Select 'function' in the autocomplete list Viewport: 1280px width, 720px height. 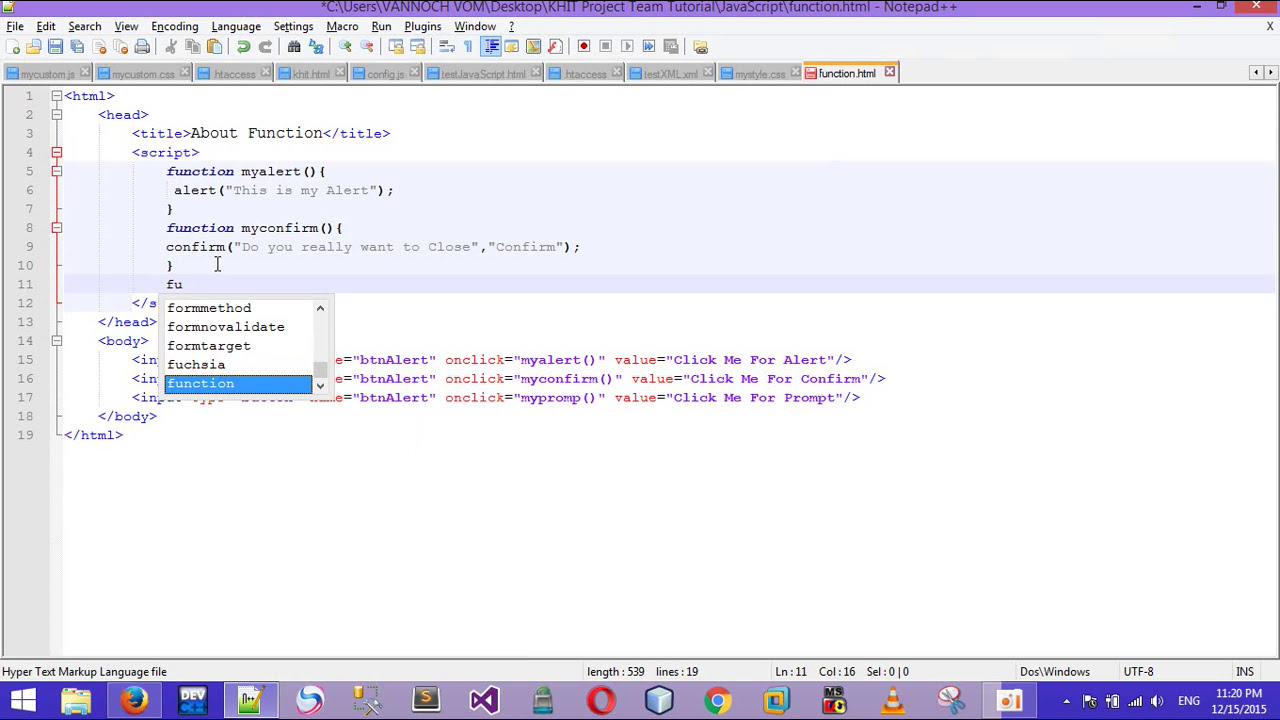point(238,384)
